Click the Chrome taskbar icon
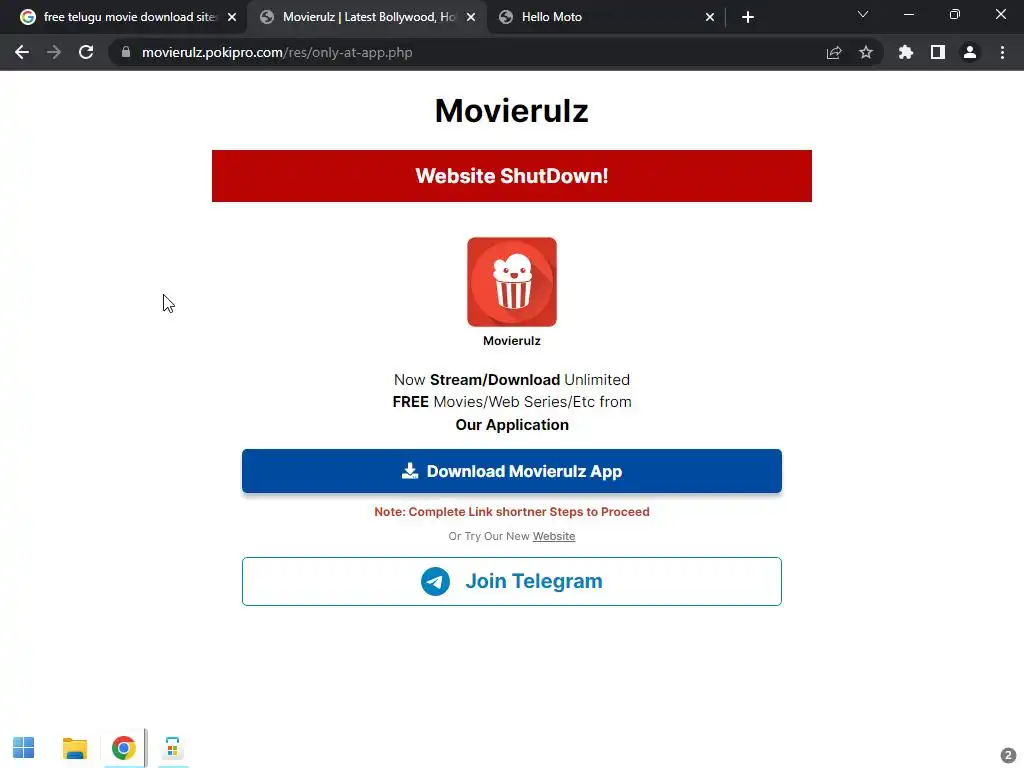This screenshot has width=1024, height=768. tap(123, 748)
